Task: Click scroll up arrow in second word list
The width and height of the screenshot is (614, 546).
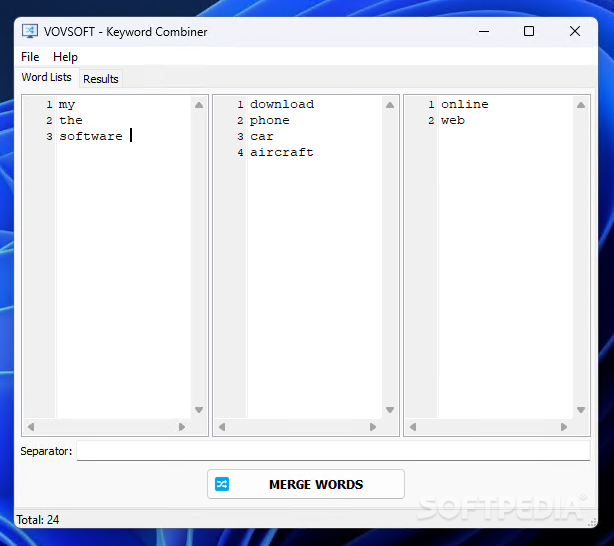Action: click(x=390, y=105)
